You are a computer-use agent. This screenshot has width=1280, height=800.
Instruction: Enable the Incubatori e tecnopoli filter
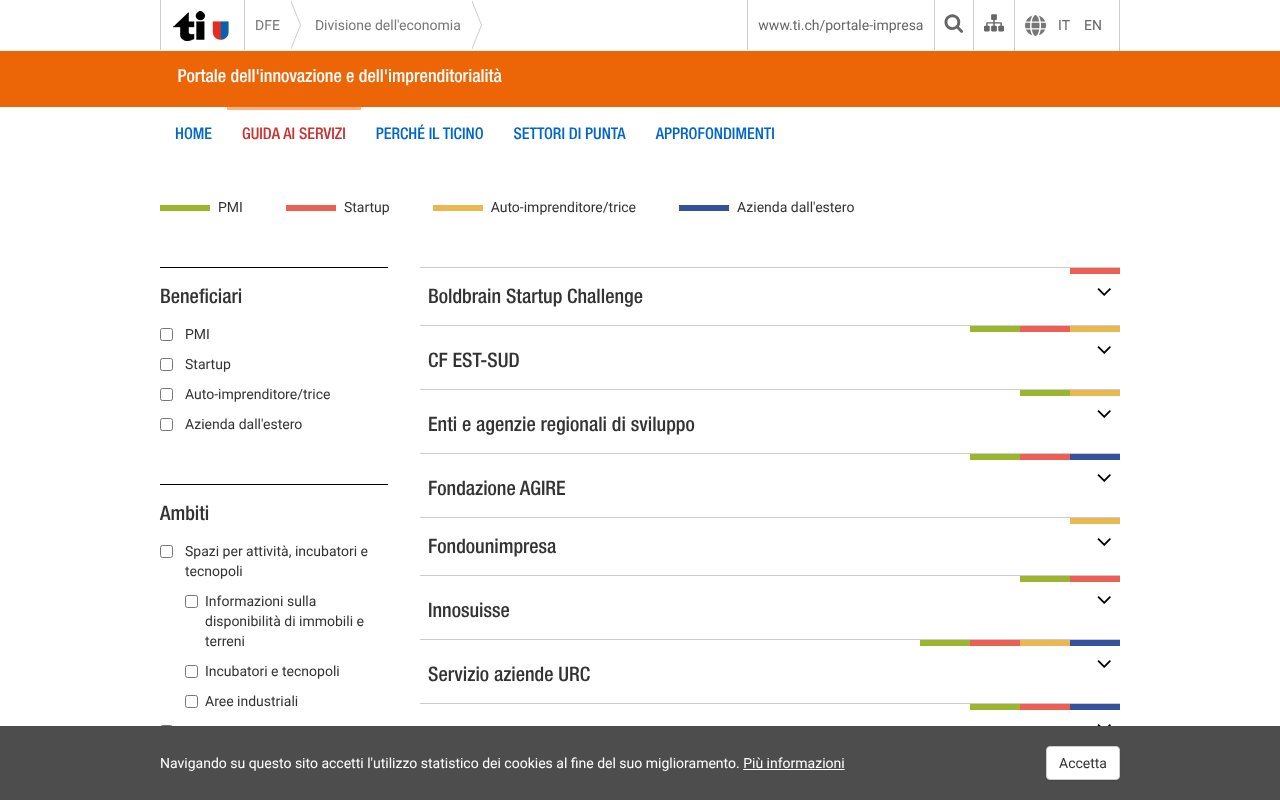(191, 671)
